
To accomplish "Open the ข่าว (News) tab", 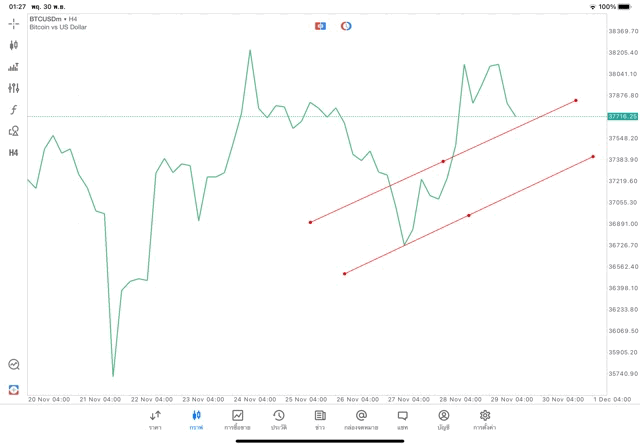I will point(320,419).
